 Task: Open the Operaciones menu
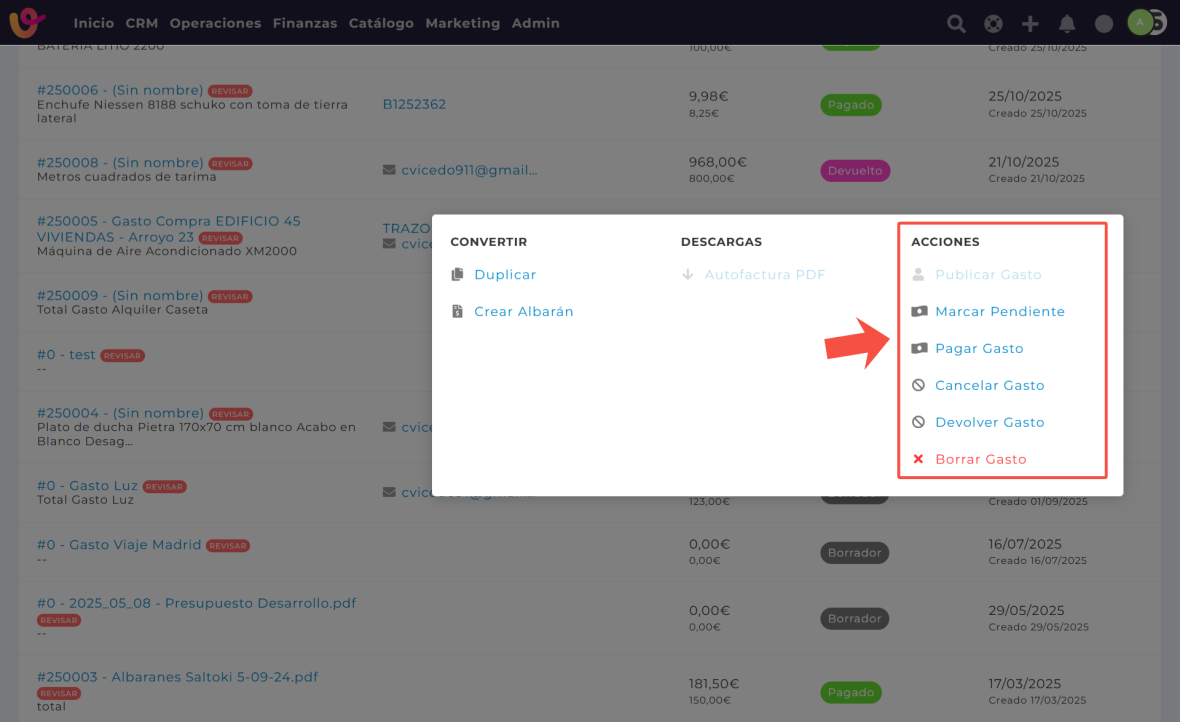(x=215, y=23)
